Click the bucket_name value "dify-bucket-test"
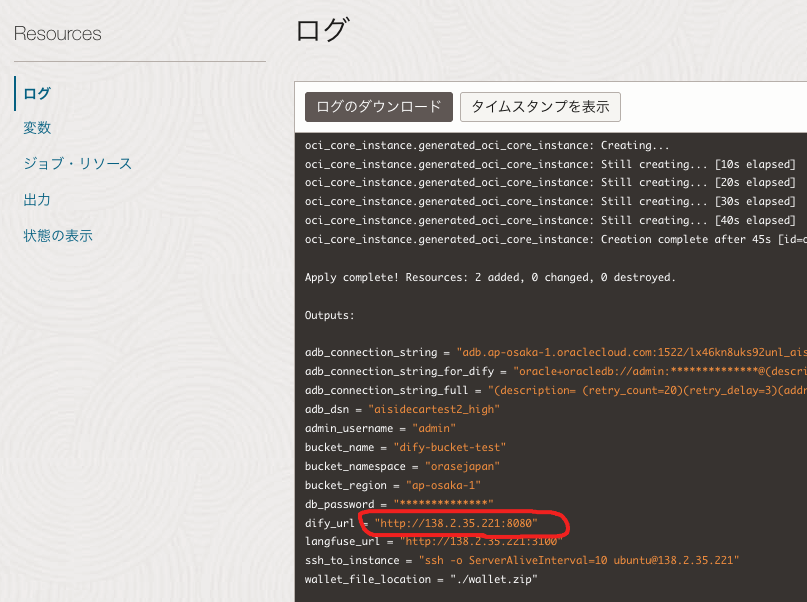This screenshot has height=602, width=807. tap(450, 447)
